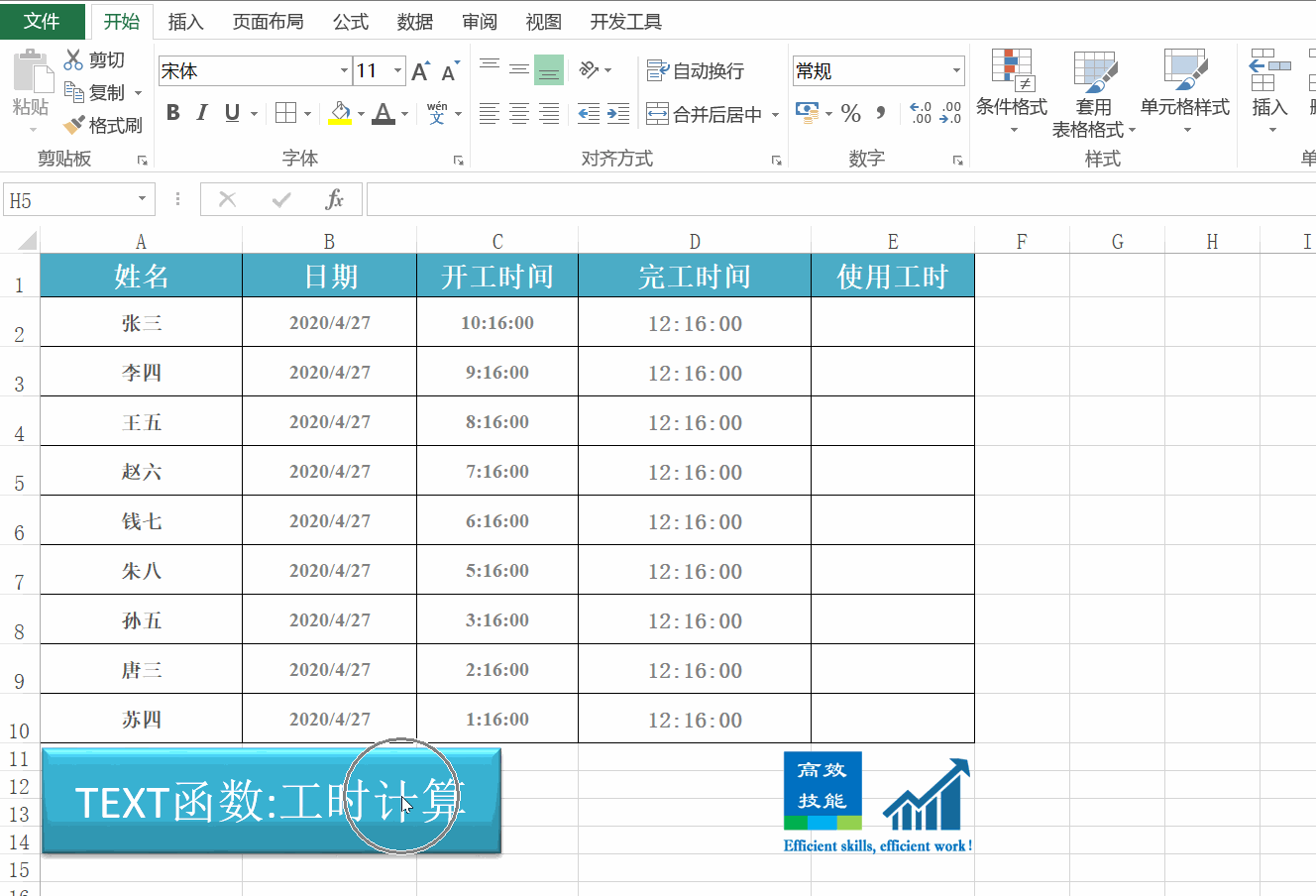
Task: Open the font group dialog launcher
Action: coord(458,160)
